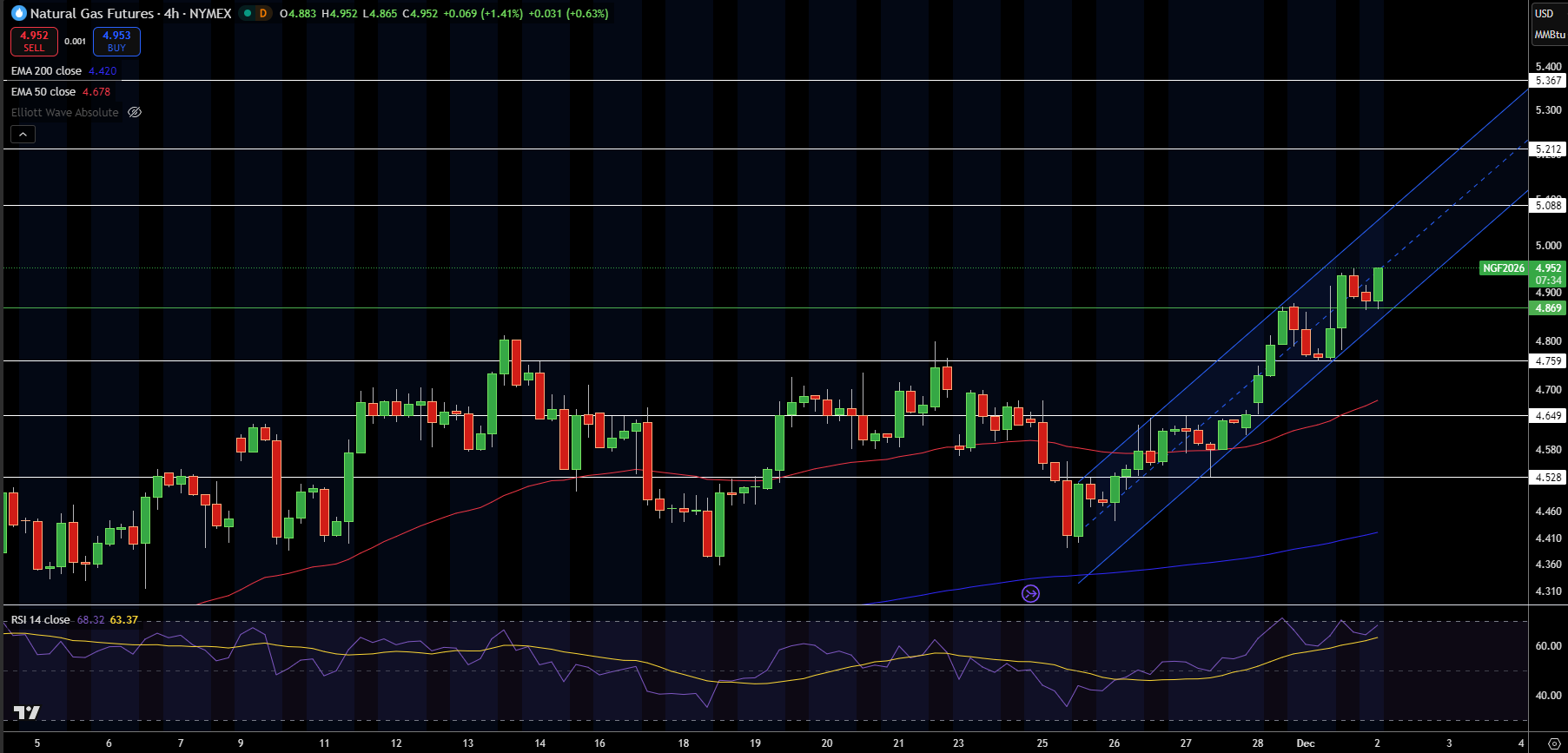The height and width of the screenshot is (753, 1568).
Task: Click the RSI 60.00 scale label
Action: point(1548,646)
